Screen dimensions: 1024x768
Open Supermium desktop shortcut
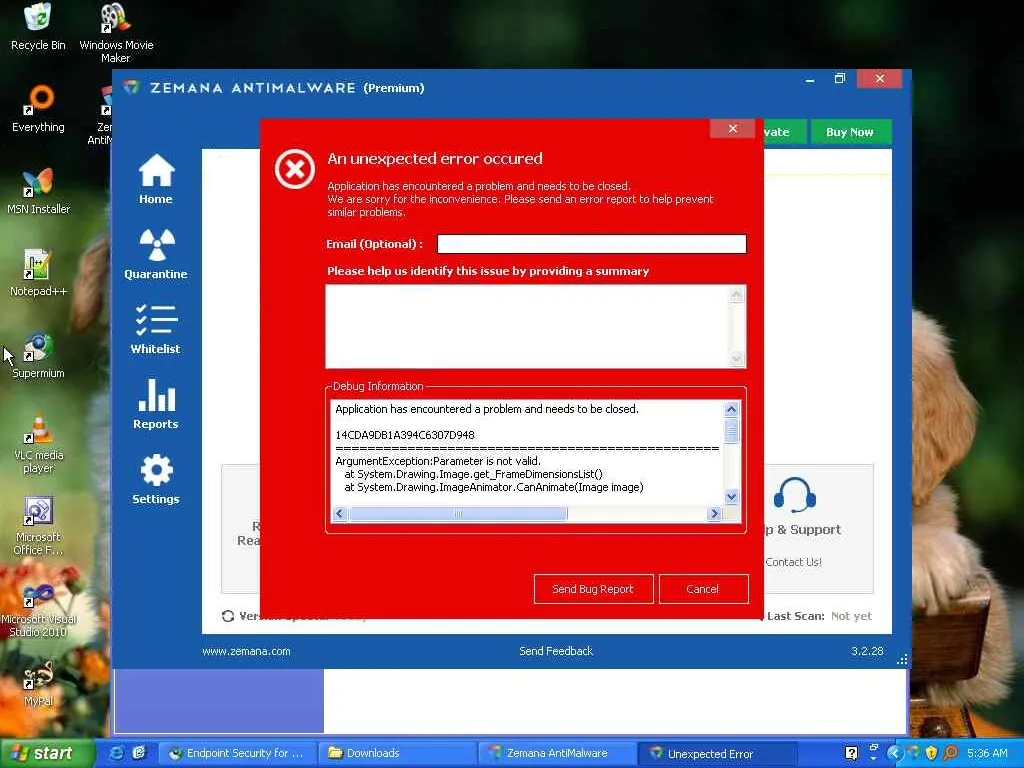coord(38,355)
